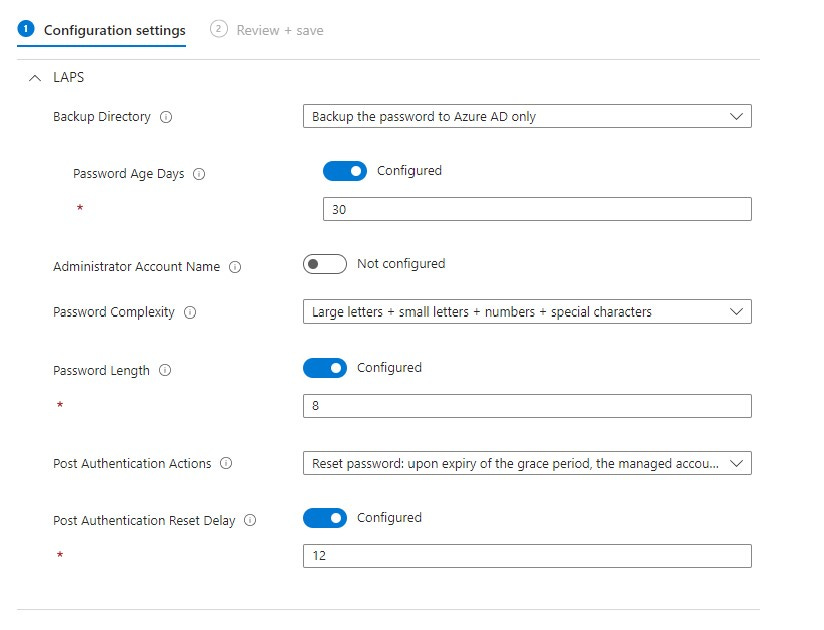This screenshot has height=630, width=824.
Task: Disable Post Authentication Reset Delay
Action: click(x=325, y=518)
